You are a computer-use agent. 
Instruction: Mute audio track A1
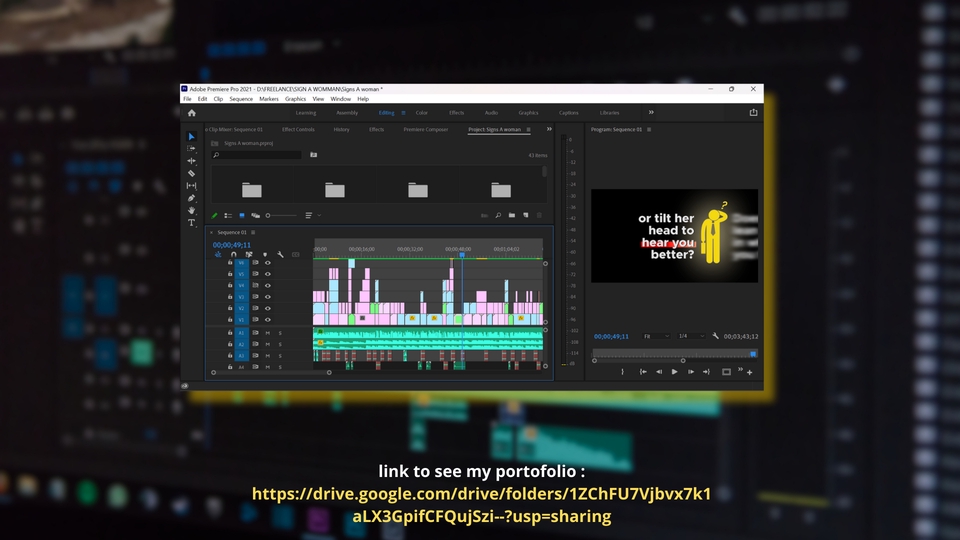click(268, 333)
